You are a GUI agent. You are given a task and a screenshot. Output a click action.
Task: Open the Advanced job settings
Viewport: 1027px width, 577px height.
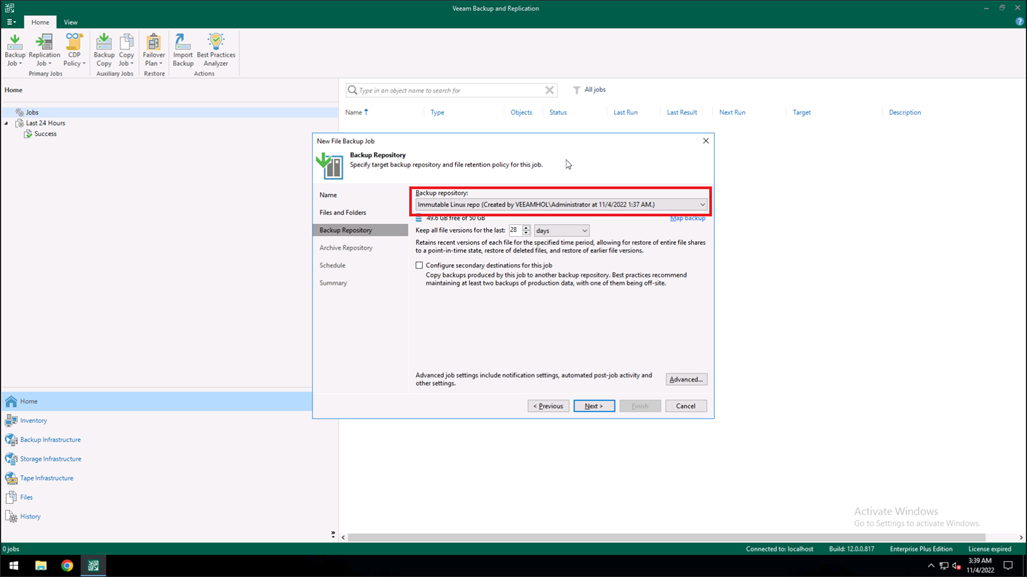[x=686, y=379]
